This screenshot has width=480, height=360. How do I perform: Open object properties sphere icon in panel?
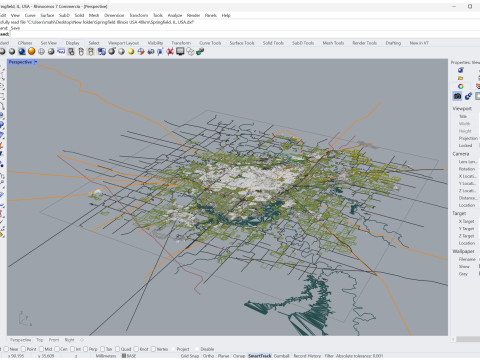click(461, 70)
